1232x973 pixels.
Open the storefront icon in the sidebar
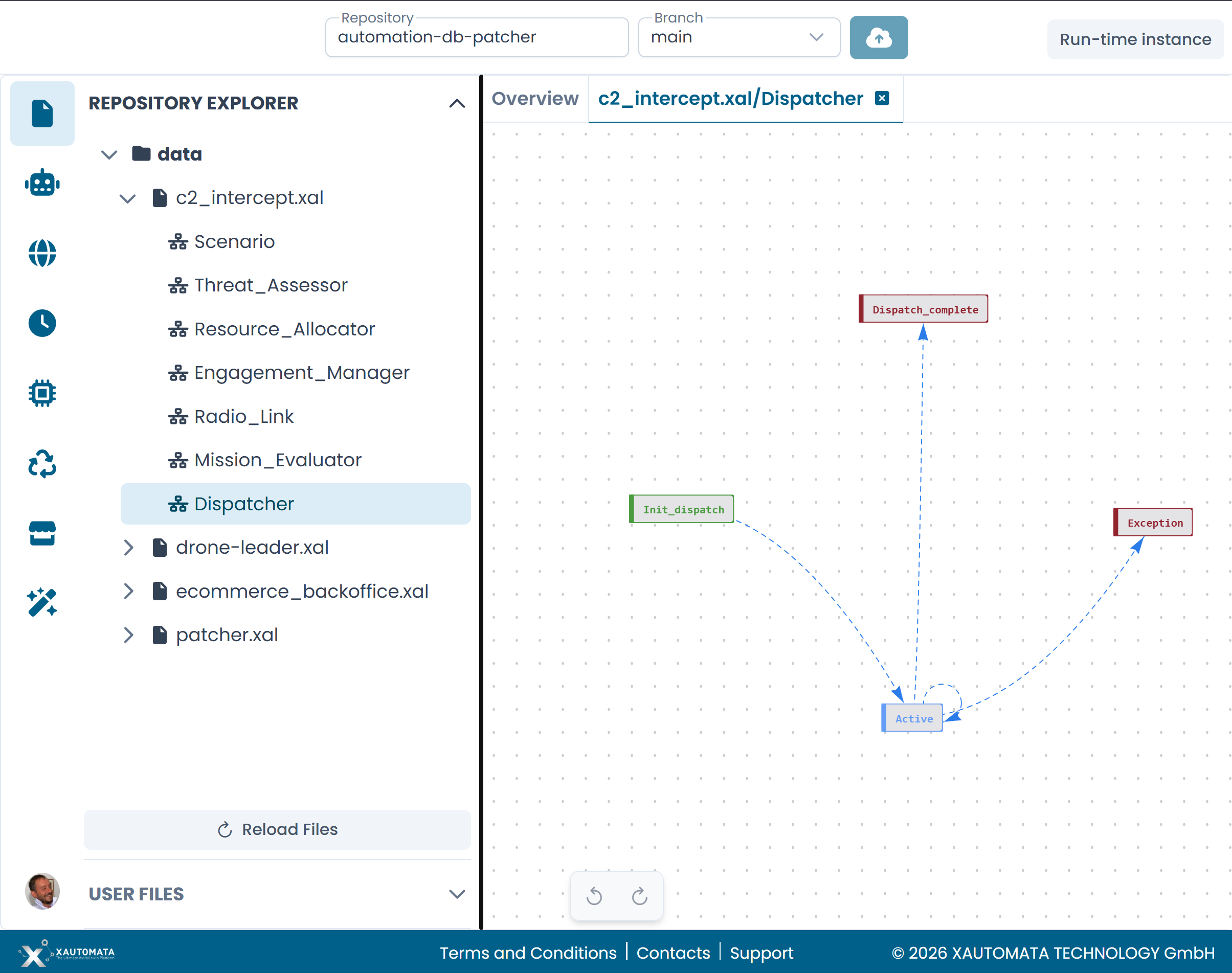pyautogui.click(x=42, y=533)
